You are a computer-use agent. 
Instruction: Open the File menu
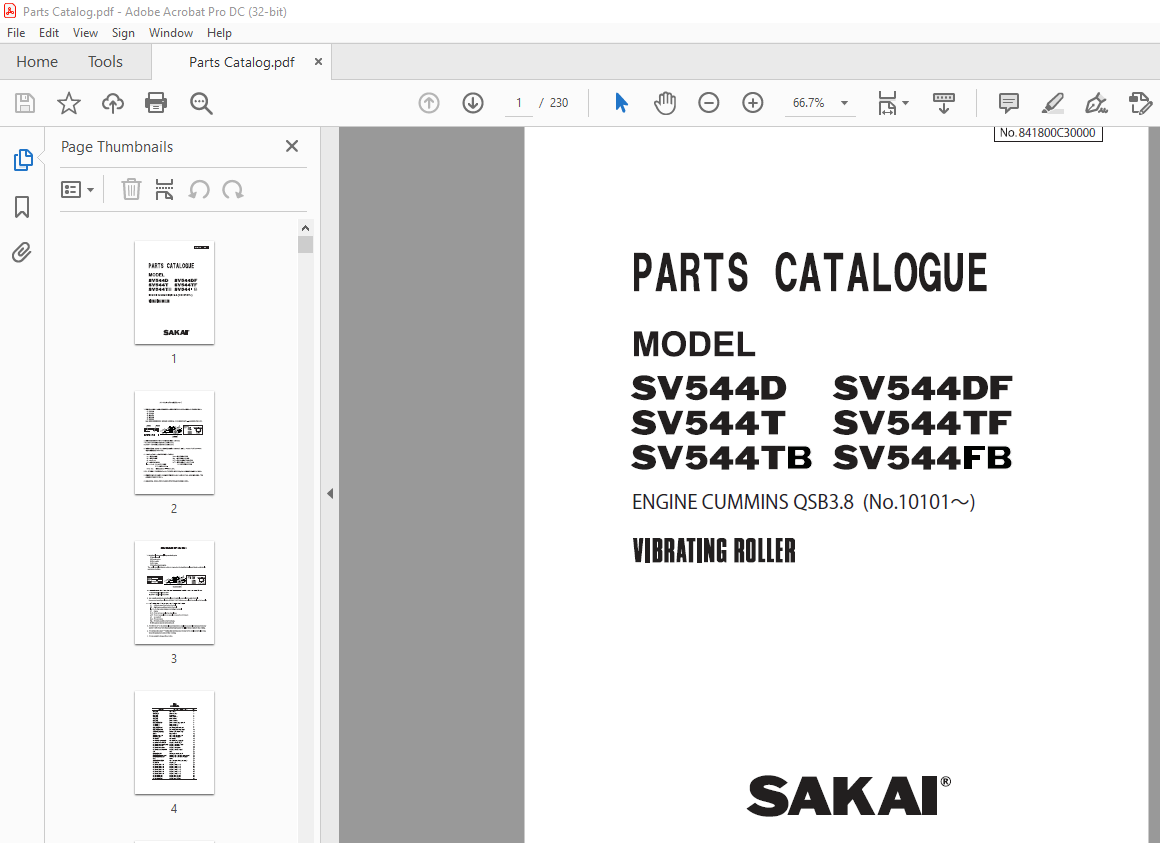(x=16, y=33)
